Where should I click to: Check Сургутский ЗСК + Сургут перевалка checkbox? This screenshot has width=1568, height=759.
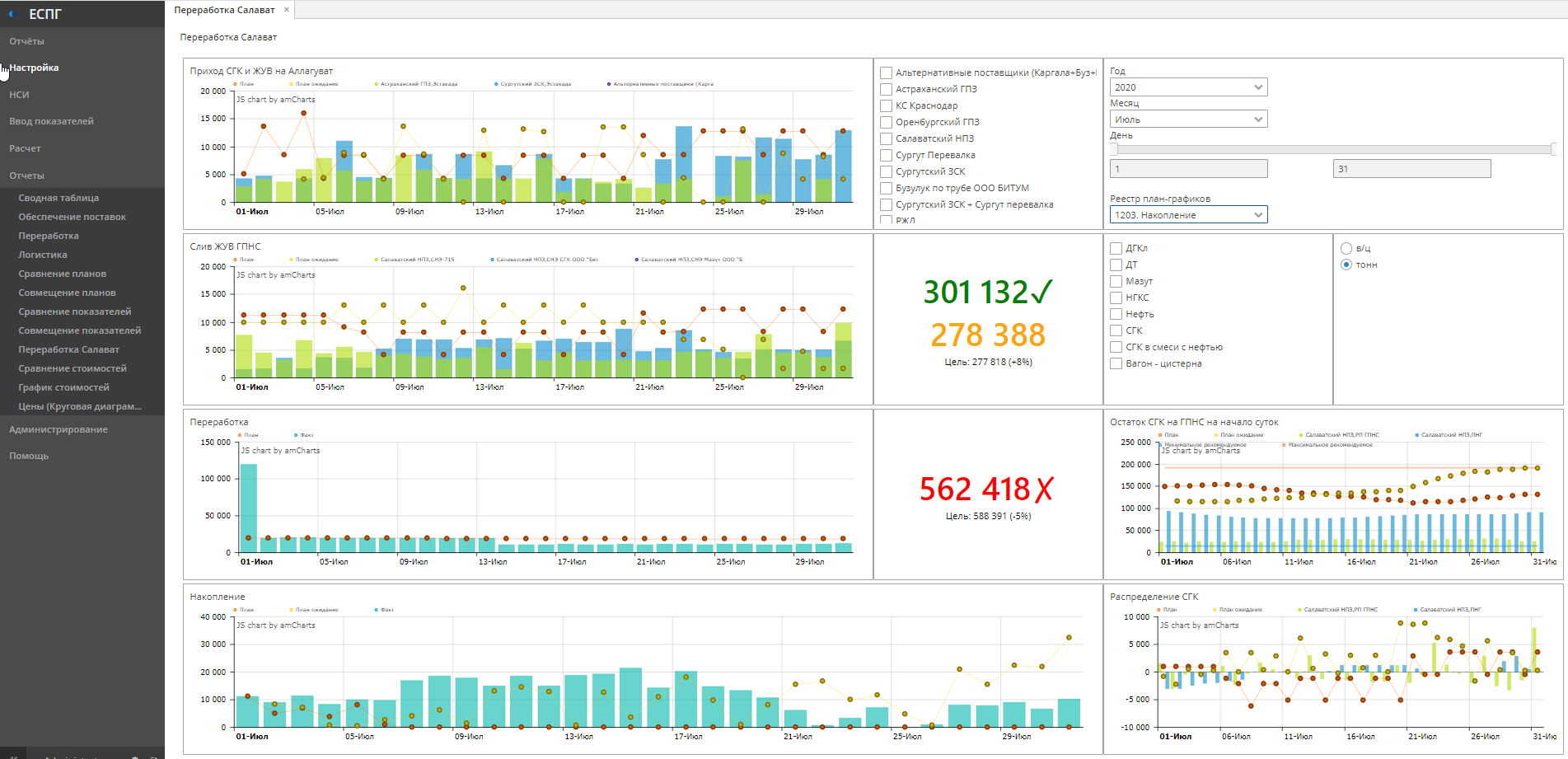(x=887, y=204)
